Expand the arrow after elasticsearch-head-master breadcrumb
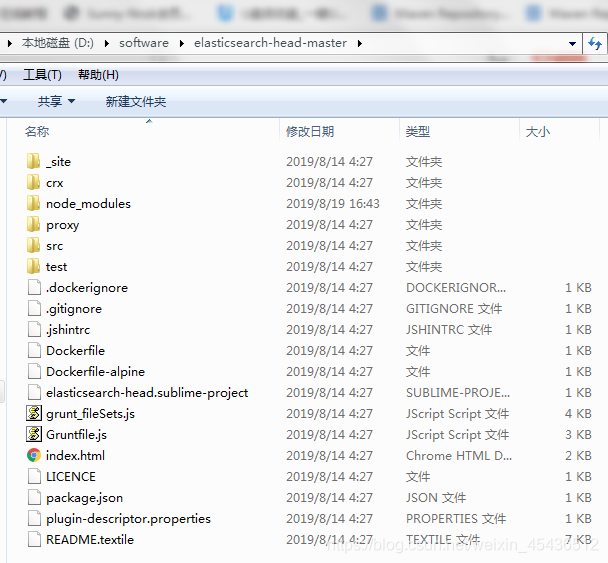This screenshot has width=608, height=563. (360, 43)
